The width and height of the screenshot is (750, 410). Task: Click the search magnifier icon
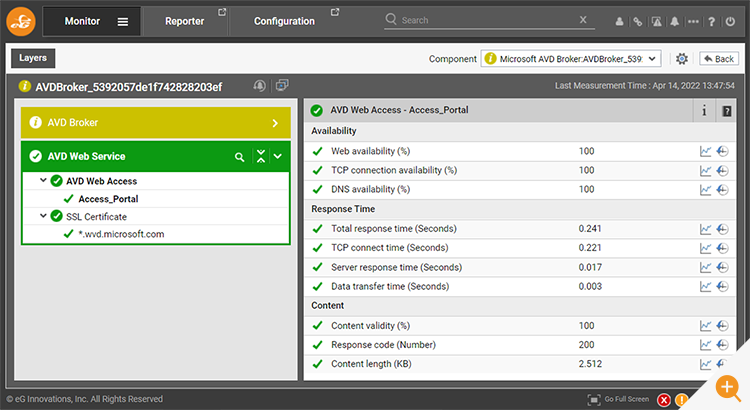coord(391,19)
